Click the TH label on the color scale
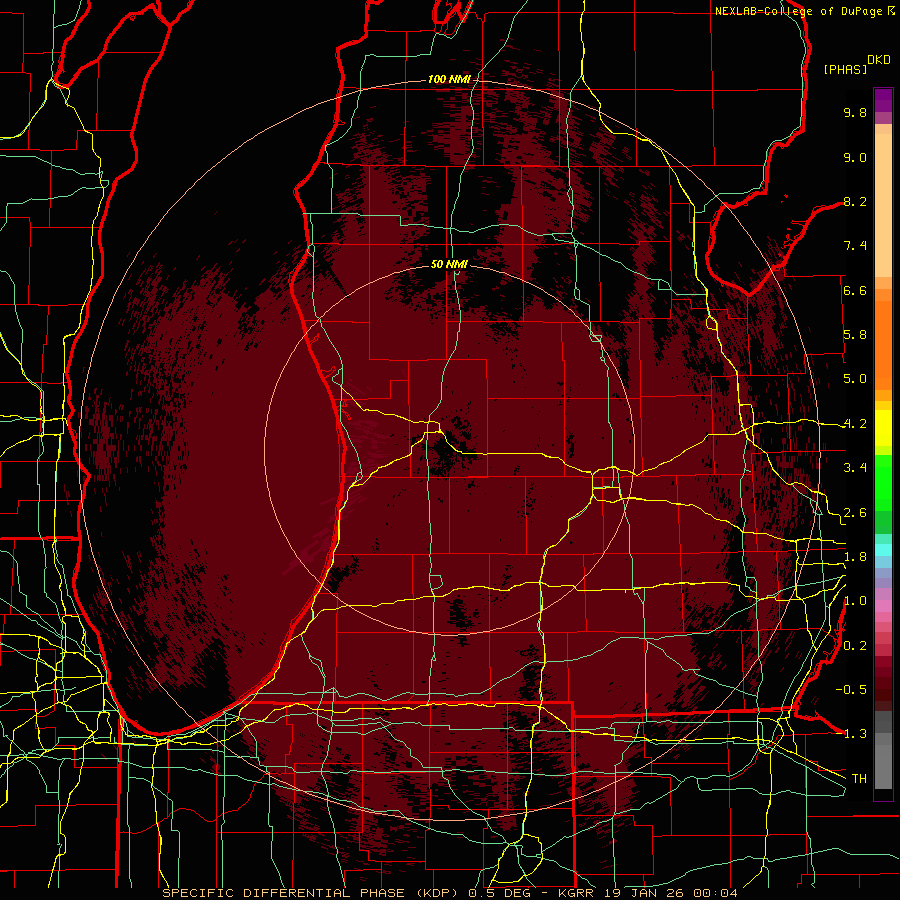This screenshot has height=900, width=900. tap(859, 778)
